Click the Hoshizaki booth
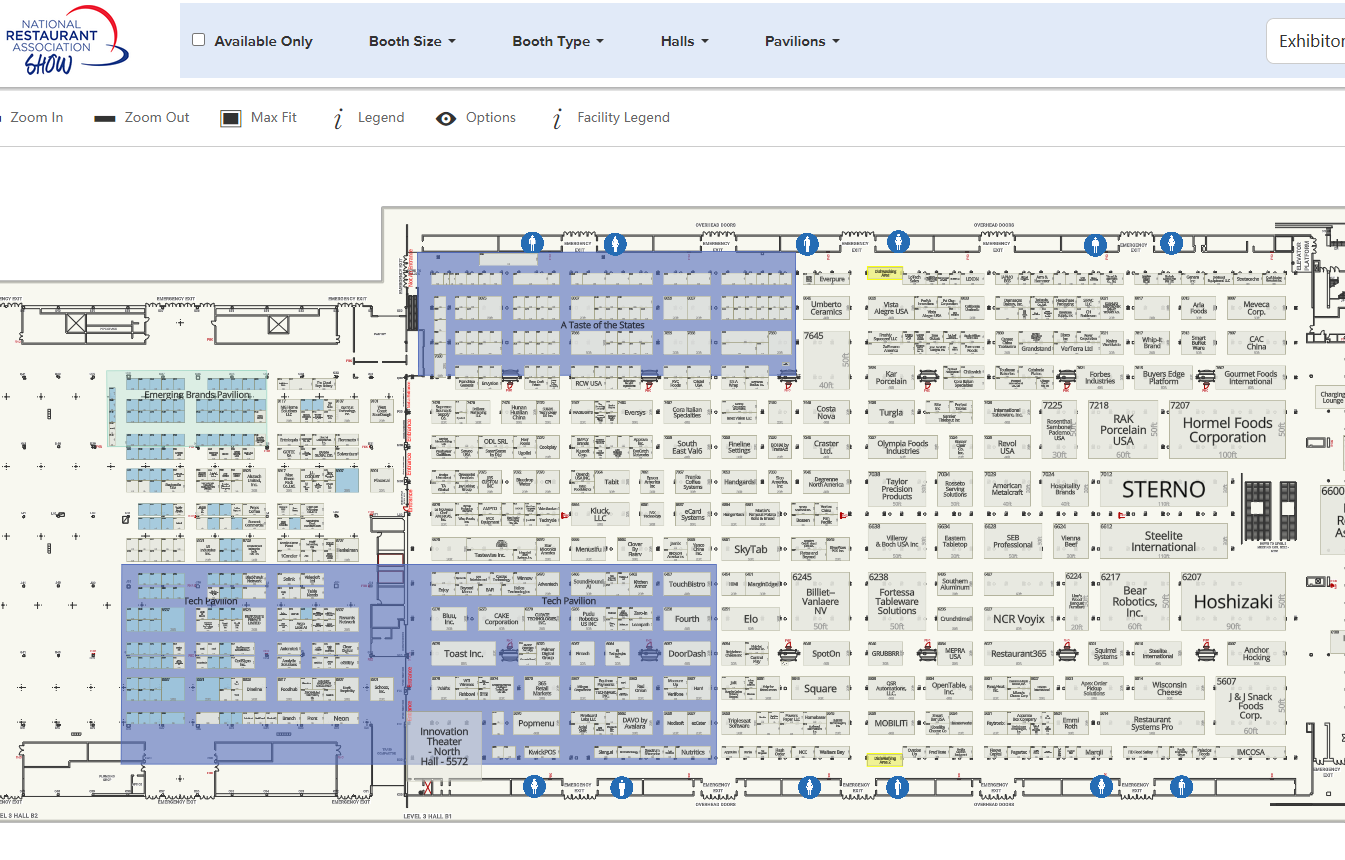Viewport: 1345px width, 860px height. tap(1233, 602)
